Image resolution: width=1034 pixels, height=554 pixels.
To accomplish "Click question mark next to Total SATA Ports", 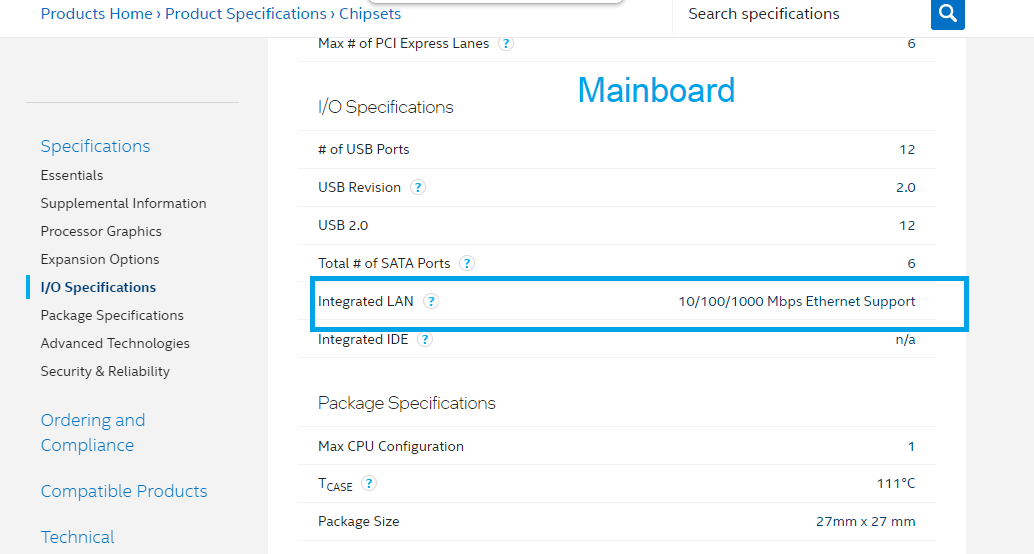I will pyautogui.click(x=467, y=263).
